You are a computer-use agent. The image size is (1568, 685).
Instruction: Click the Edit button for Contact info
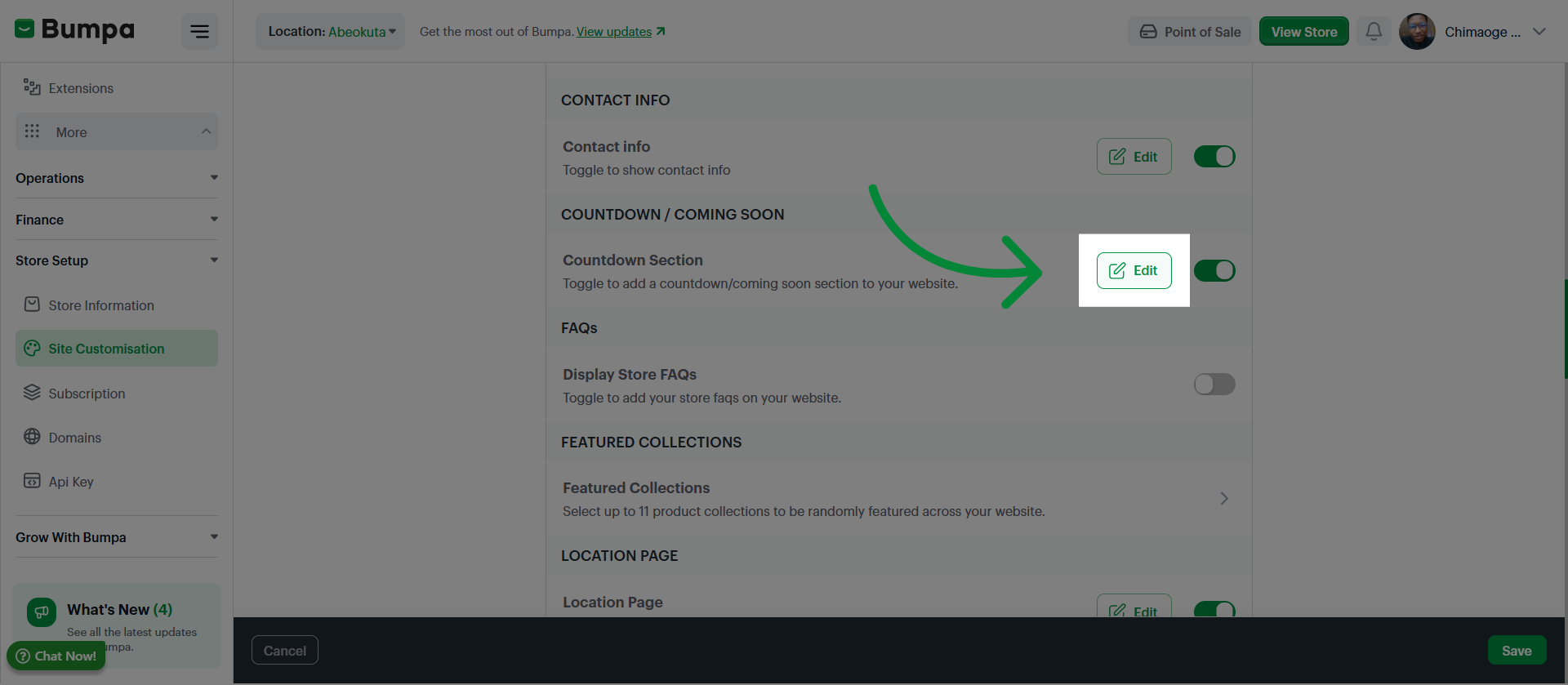1134,156
